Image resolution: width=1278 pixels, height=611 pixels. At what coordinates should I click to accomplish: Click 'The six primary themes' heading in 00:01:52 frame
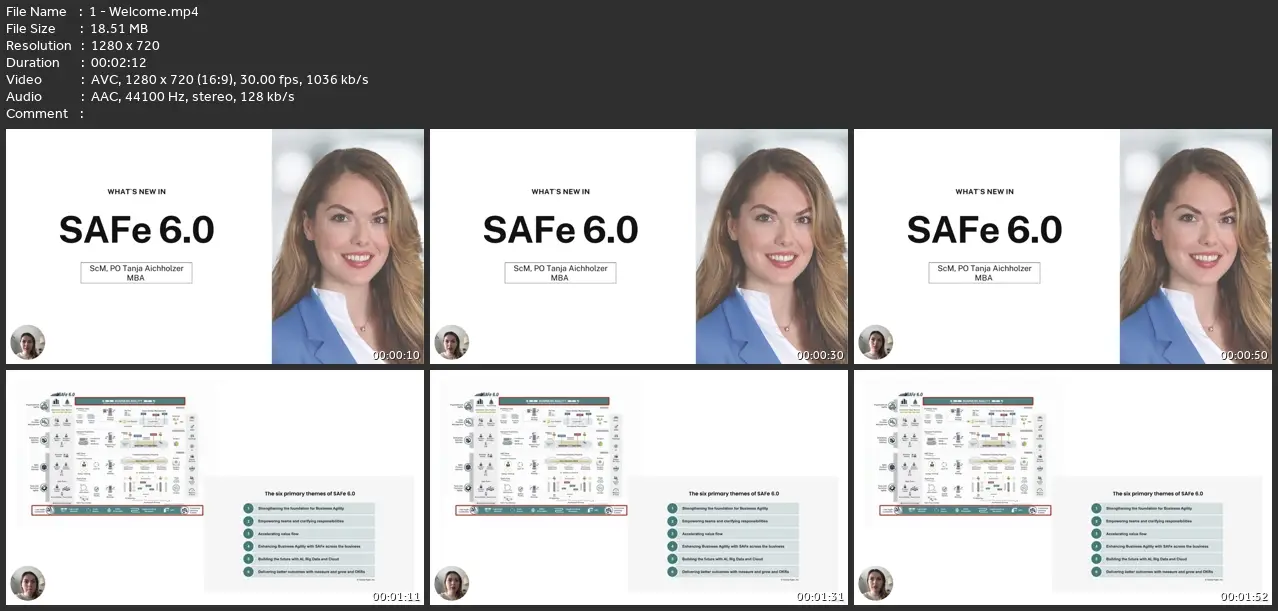click(x=1157, y=494)
